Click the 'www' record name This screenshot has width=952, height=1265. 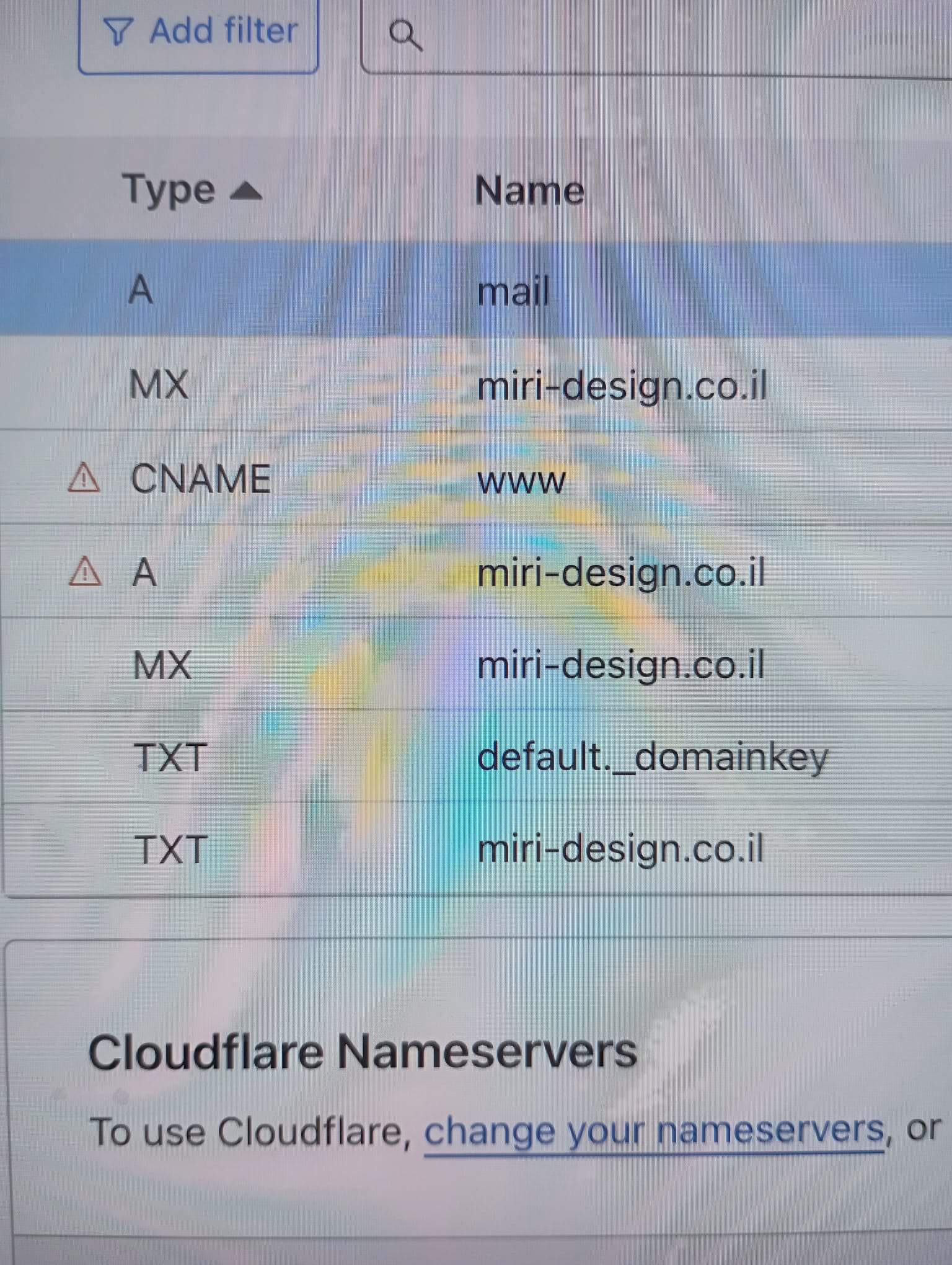(x=521, y=481)
